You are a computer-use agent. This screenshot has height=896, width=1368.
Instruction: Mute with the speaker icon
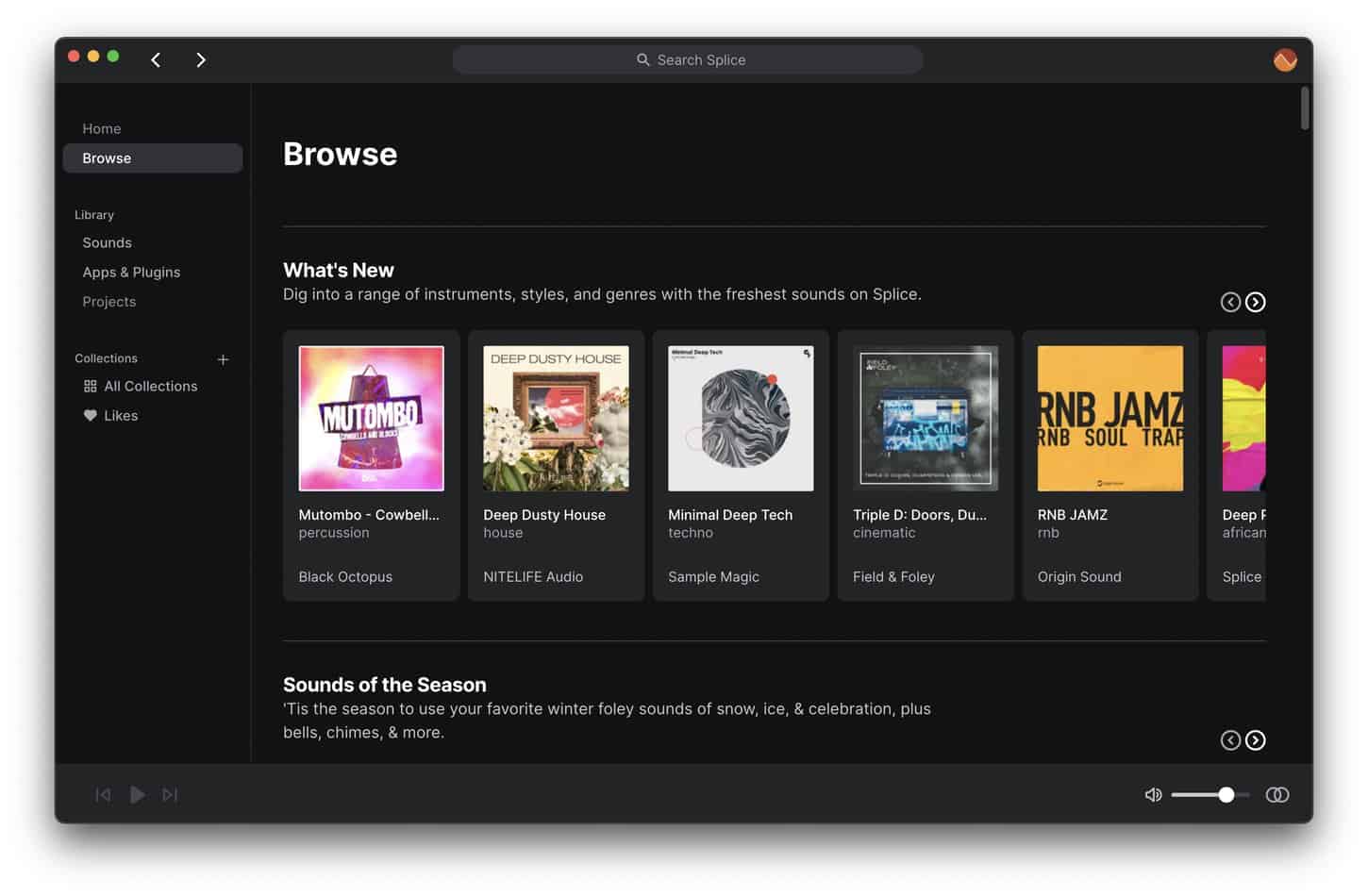click(1153, 795)
